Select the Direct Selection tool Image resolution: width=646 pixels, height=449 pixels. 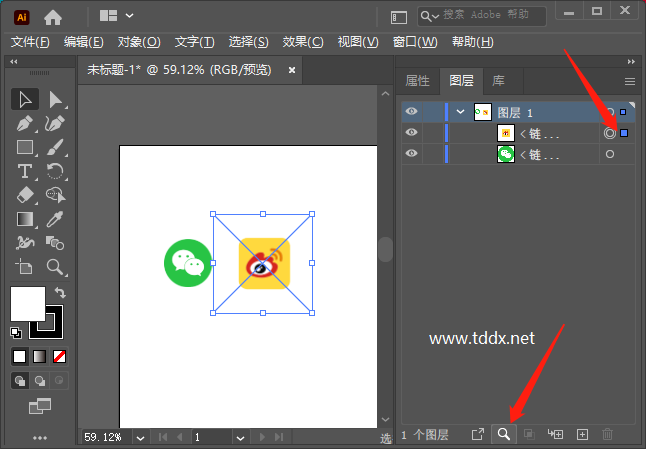[55, 99]
